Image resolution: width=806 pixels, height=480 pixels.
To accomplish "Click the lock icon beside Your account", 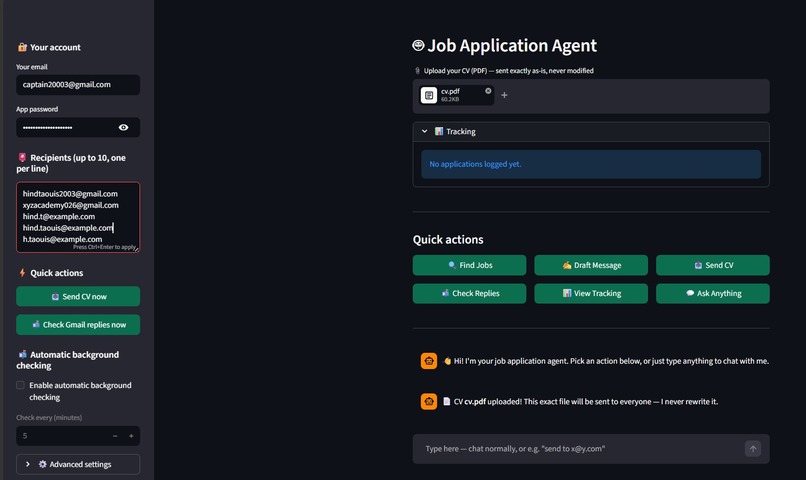I will click(x=22, y=47).
